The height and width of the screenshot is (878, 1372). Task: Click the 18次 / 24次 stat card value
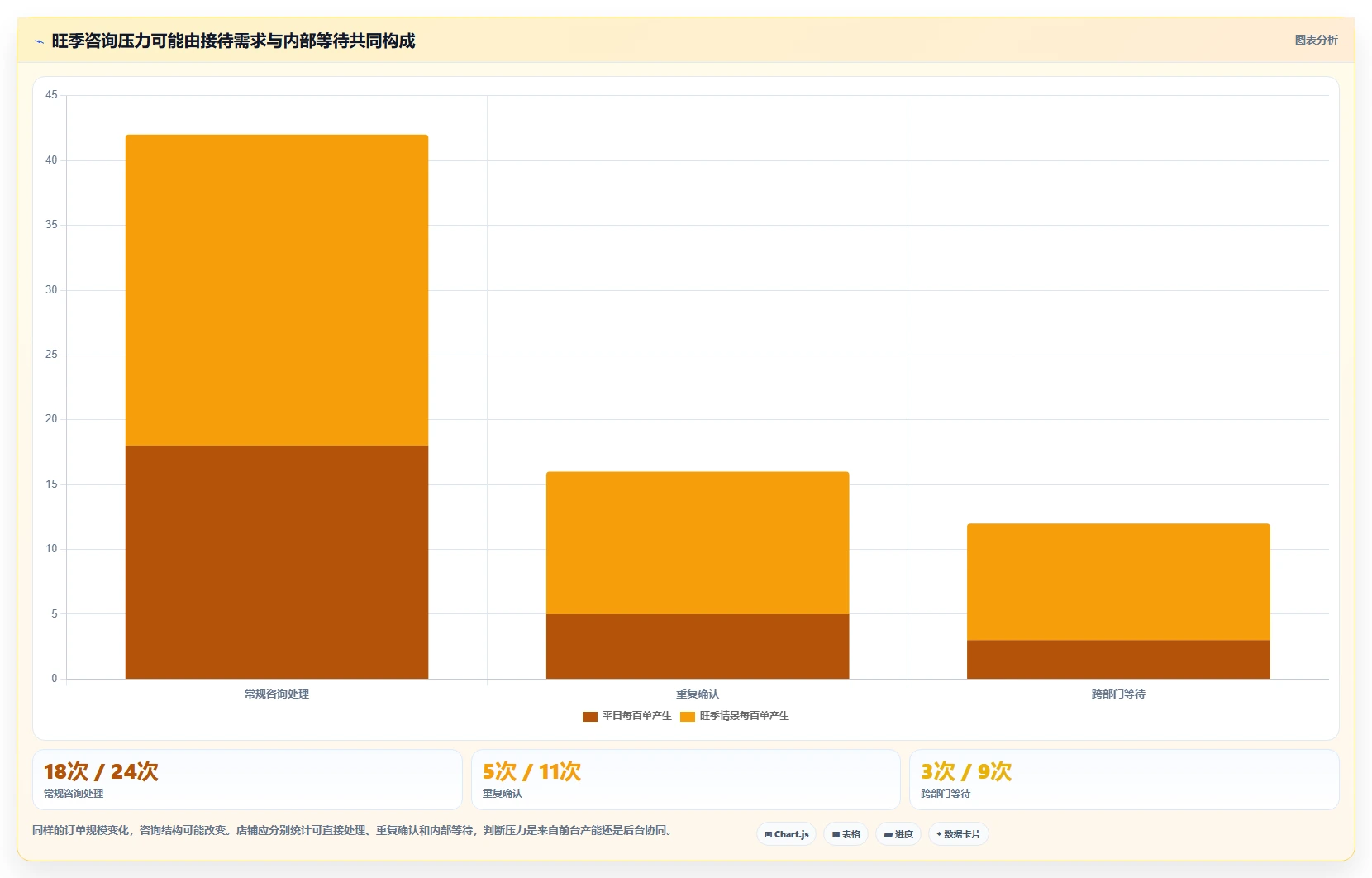101,771
